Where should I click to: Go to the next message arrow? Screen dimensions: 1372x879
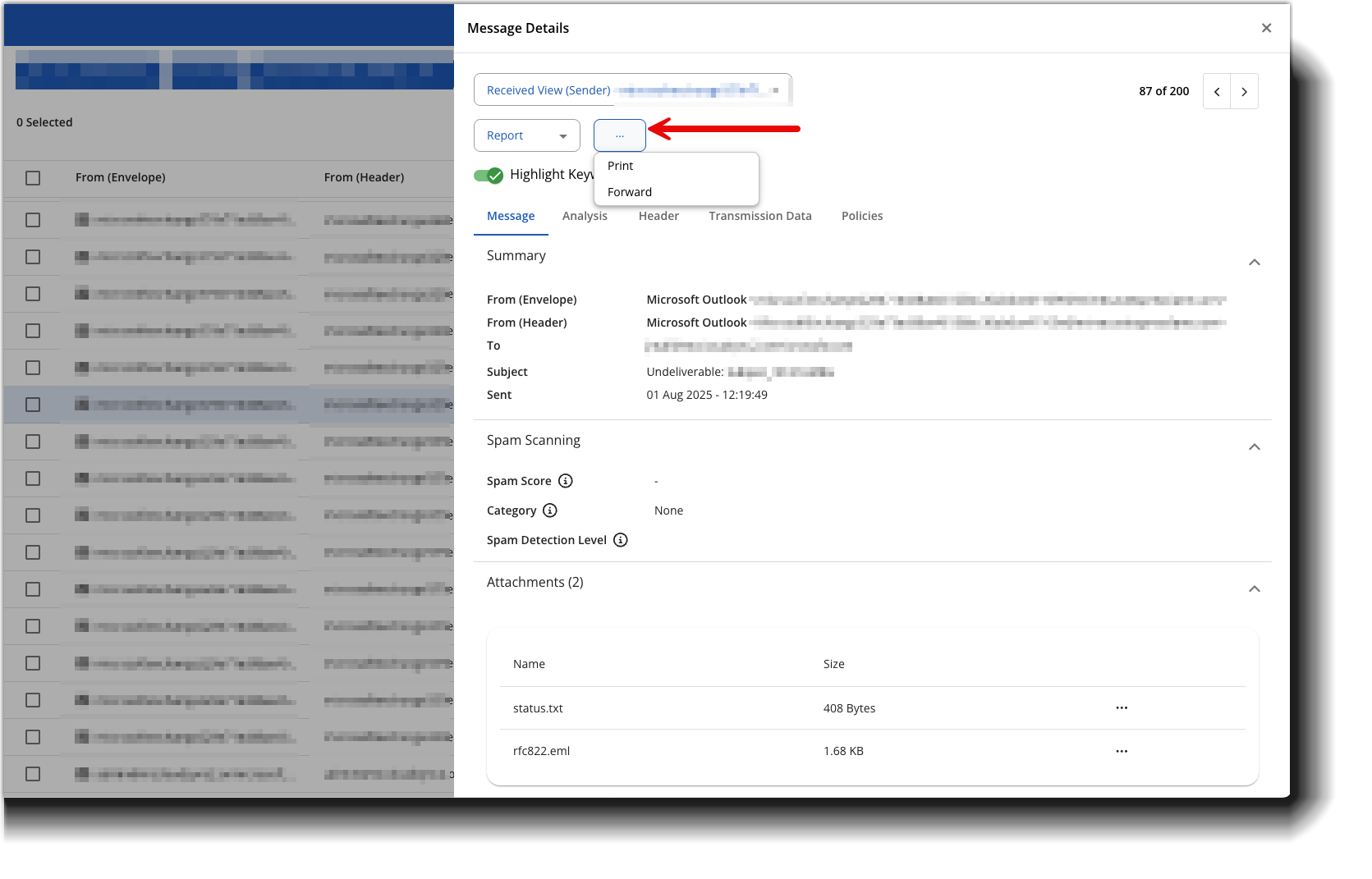1244,92
